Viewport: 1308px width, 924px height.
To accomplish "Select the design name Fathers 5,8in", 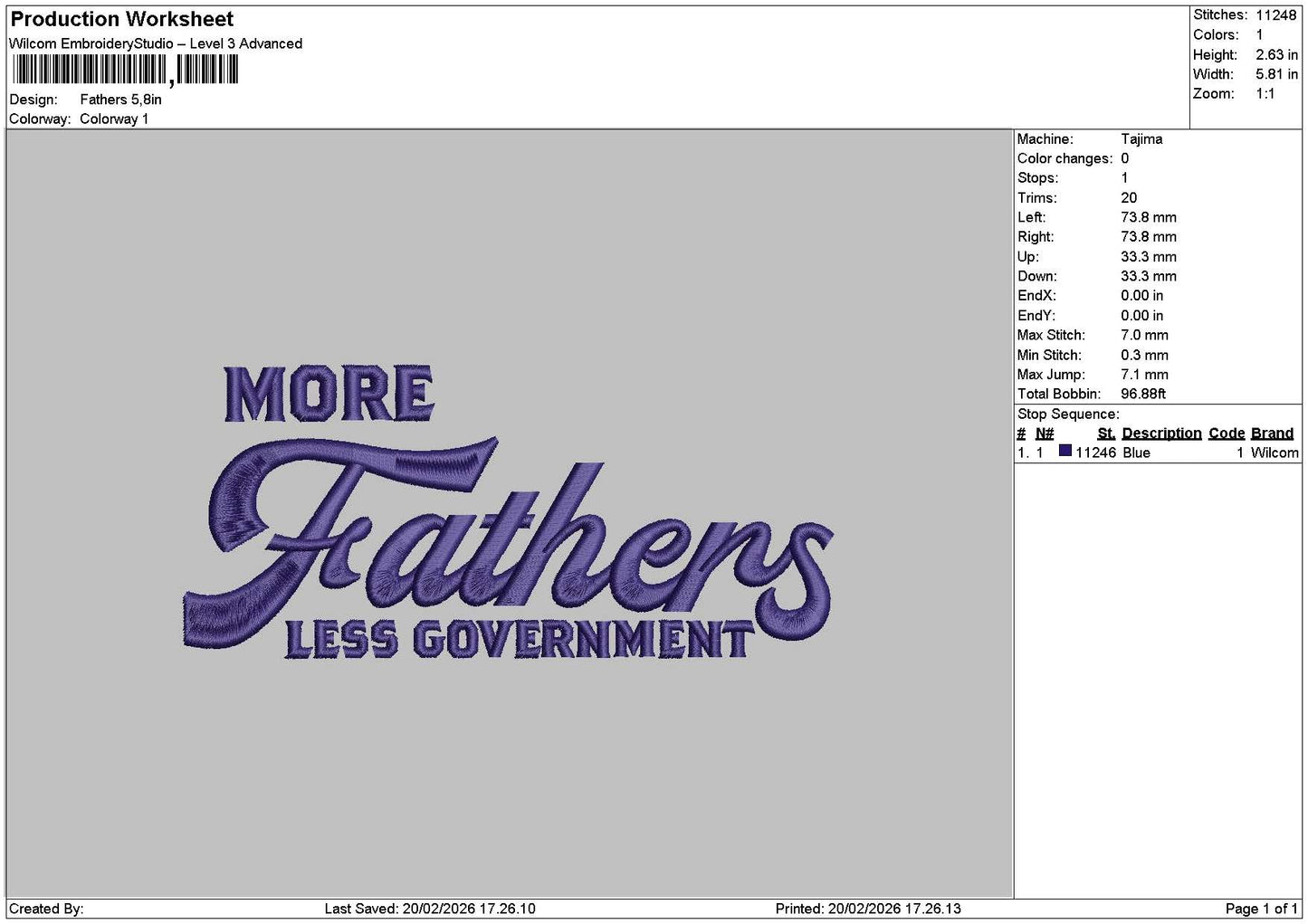I will (120, 100).
